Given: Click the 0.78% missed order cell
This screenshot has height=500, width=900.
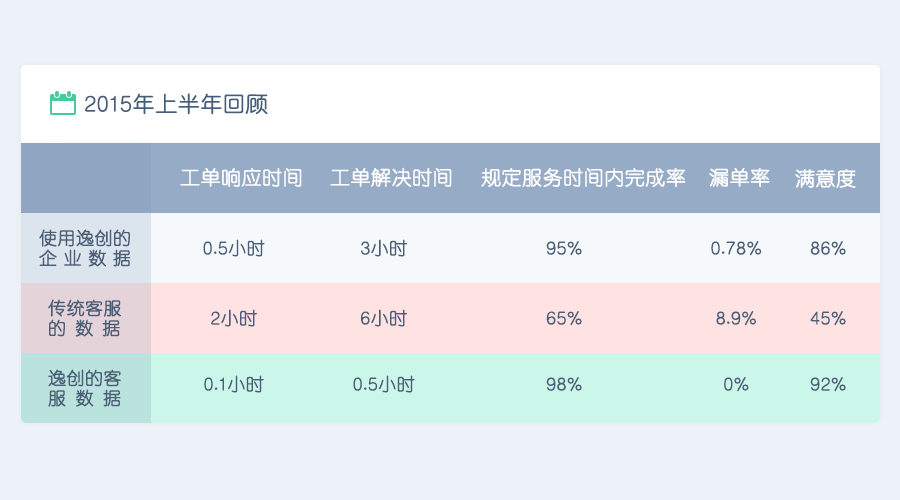Looking at the screenshot, I should pos(736,249).
